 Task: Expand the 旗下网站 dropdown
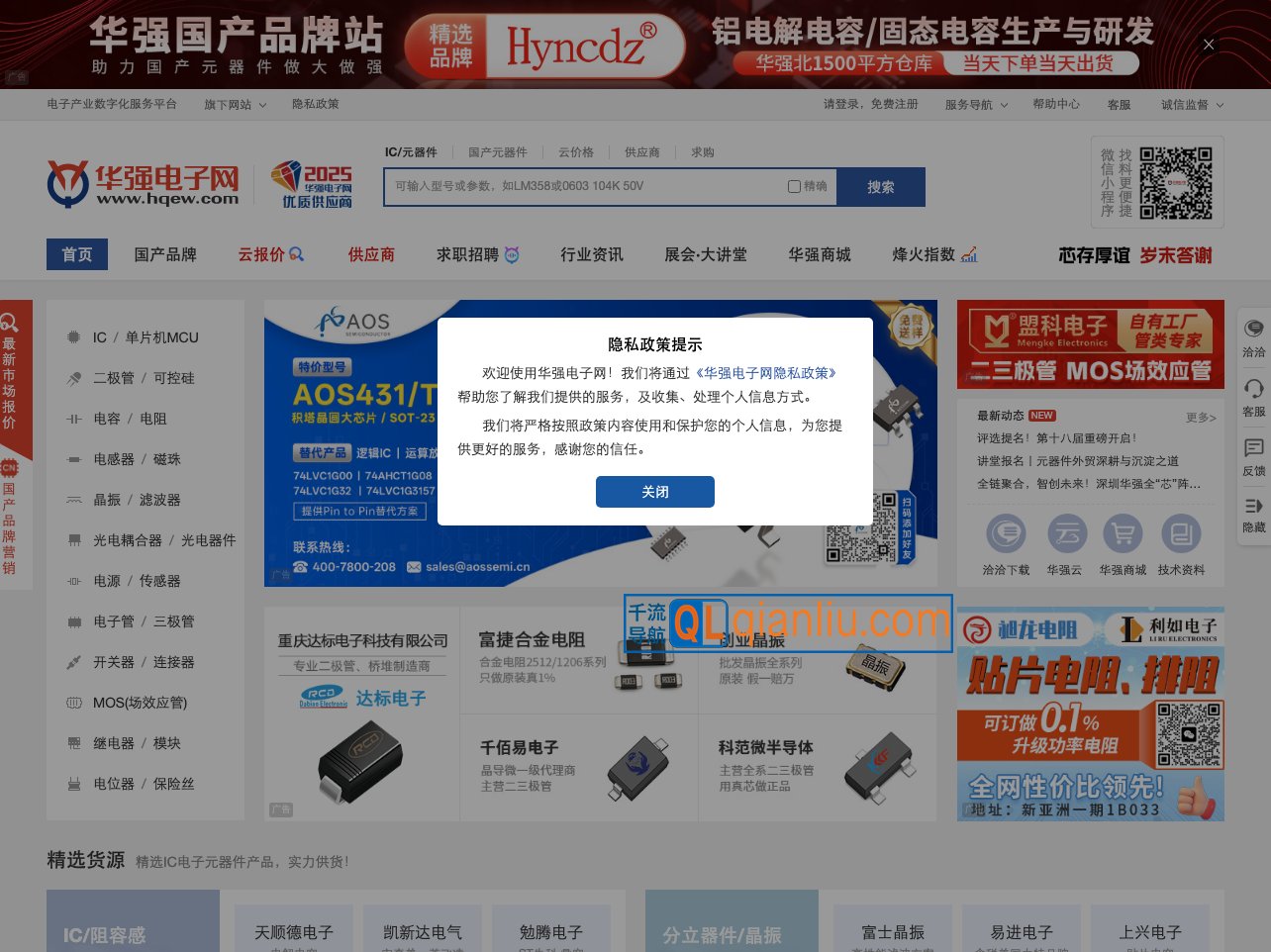(x=235, y=104)
